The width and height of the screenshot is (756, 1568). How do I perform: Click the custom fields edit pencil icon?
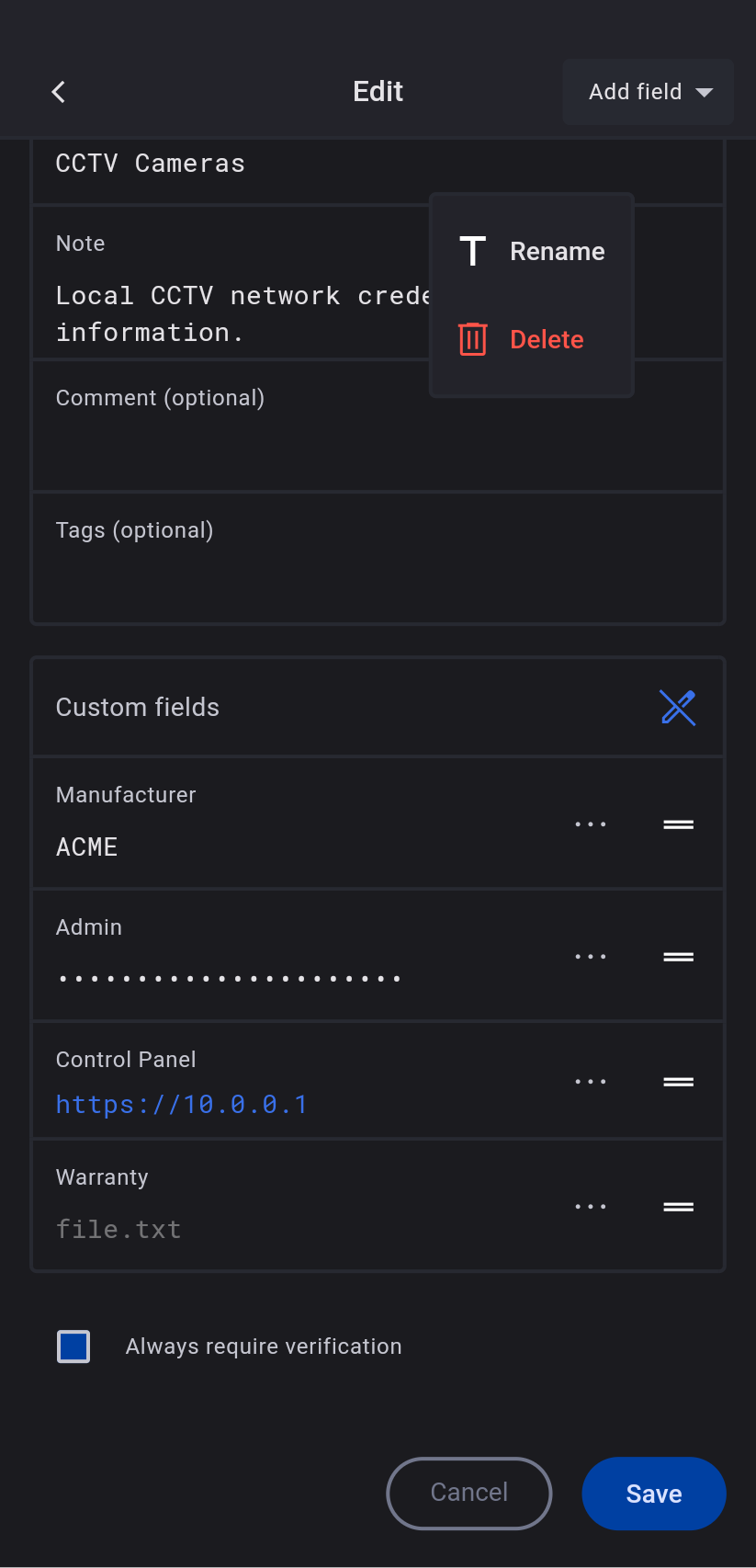678,708
